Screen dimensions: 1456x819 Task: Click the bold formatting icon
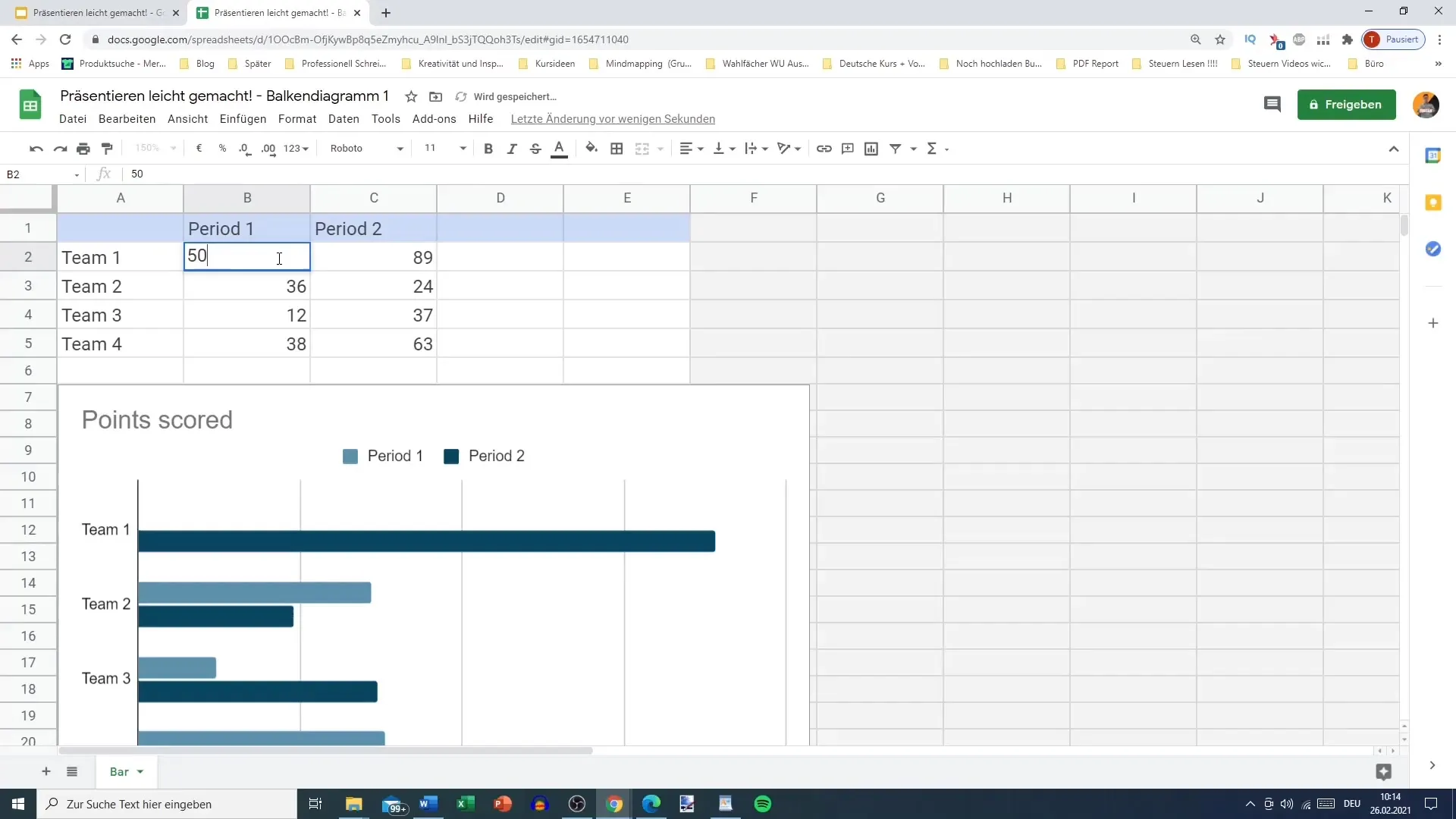487,148
